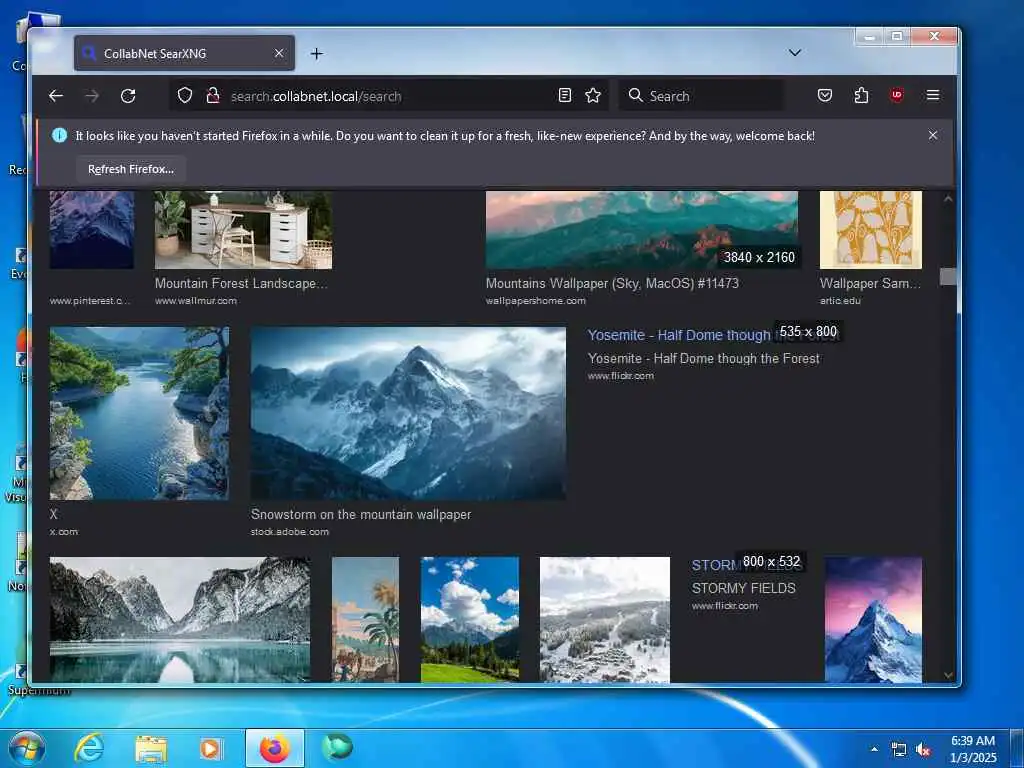The image size is (1024, 768).
Task: Click the 3840 x 2160 resolution badge
Action: pos(759,257)
